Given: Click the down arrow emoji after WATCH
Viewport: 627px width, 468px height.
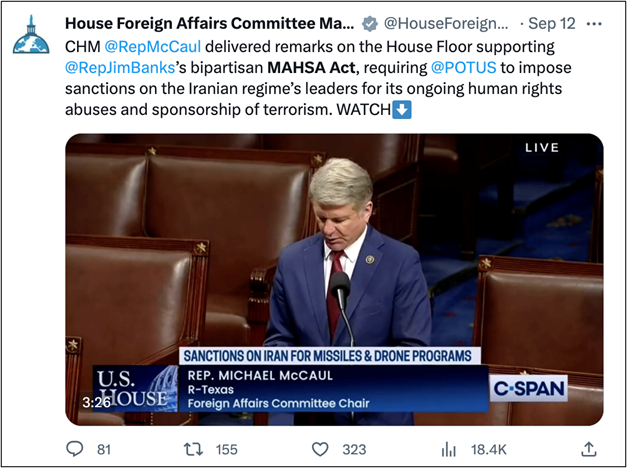Looking at the screenshot, I should (401, 109).
